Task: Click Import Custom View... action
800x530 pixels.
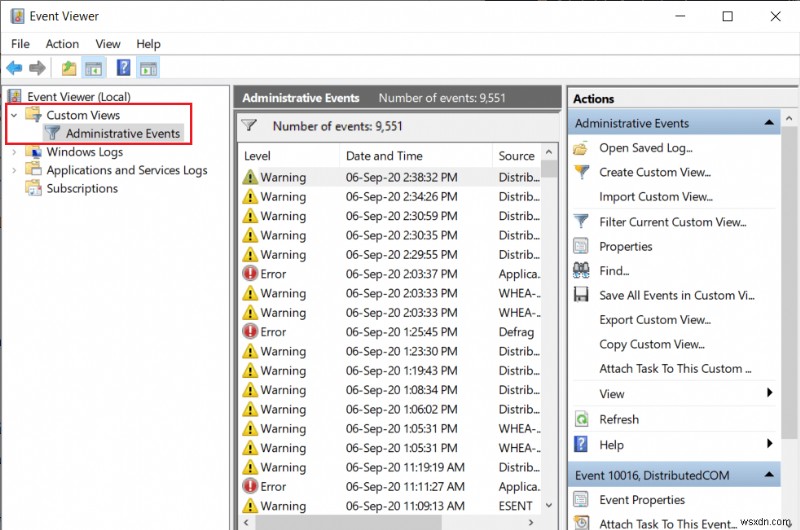Action: pos(656,197)
